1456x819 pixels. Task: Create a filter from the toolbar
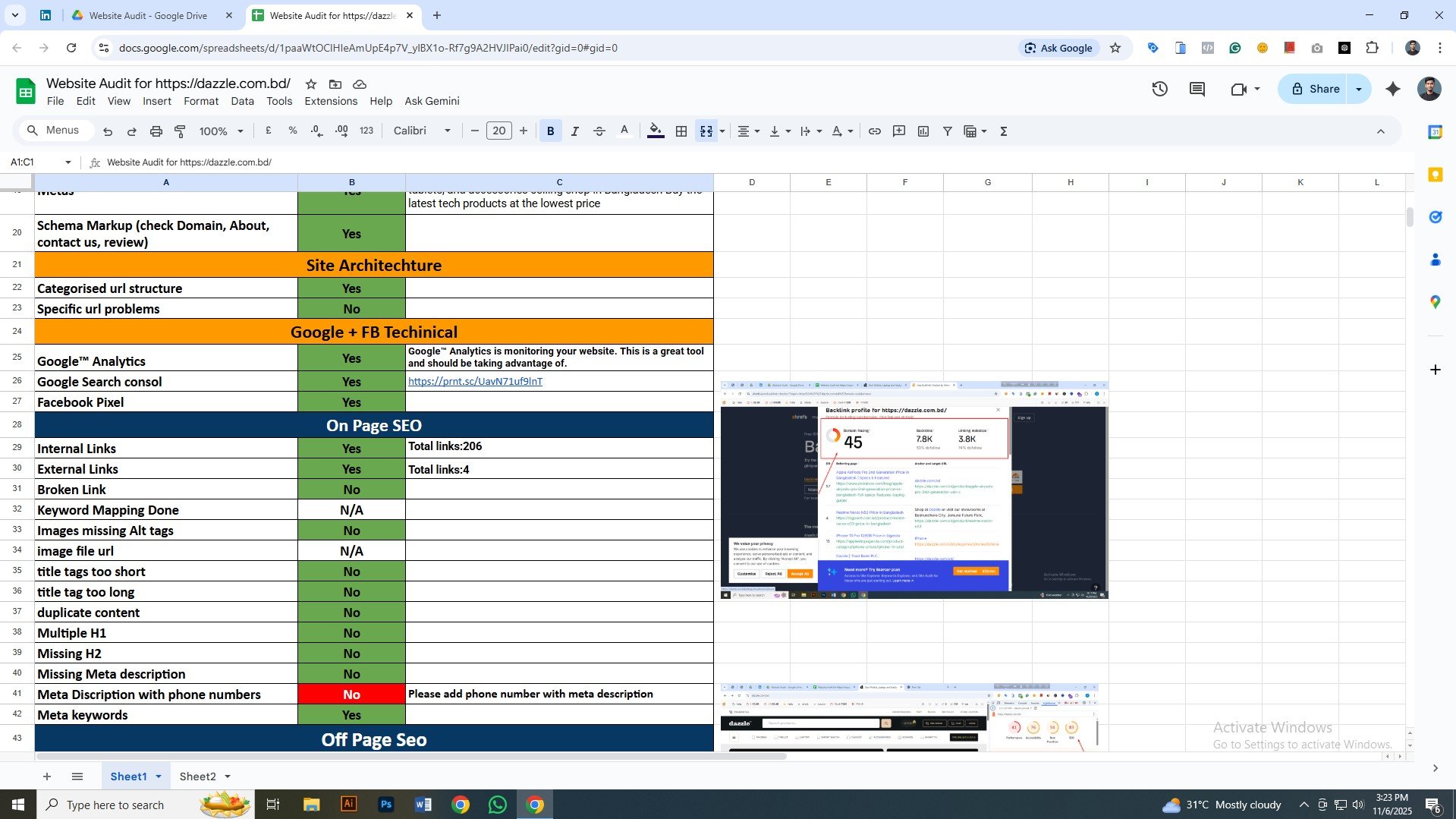tap(947, 131)
